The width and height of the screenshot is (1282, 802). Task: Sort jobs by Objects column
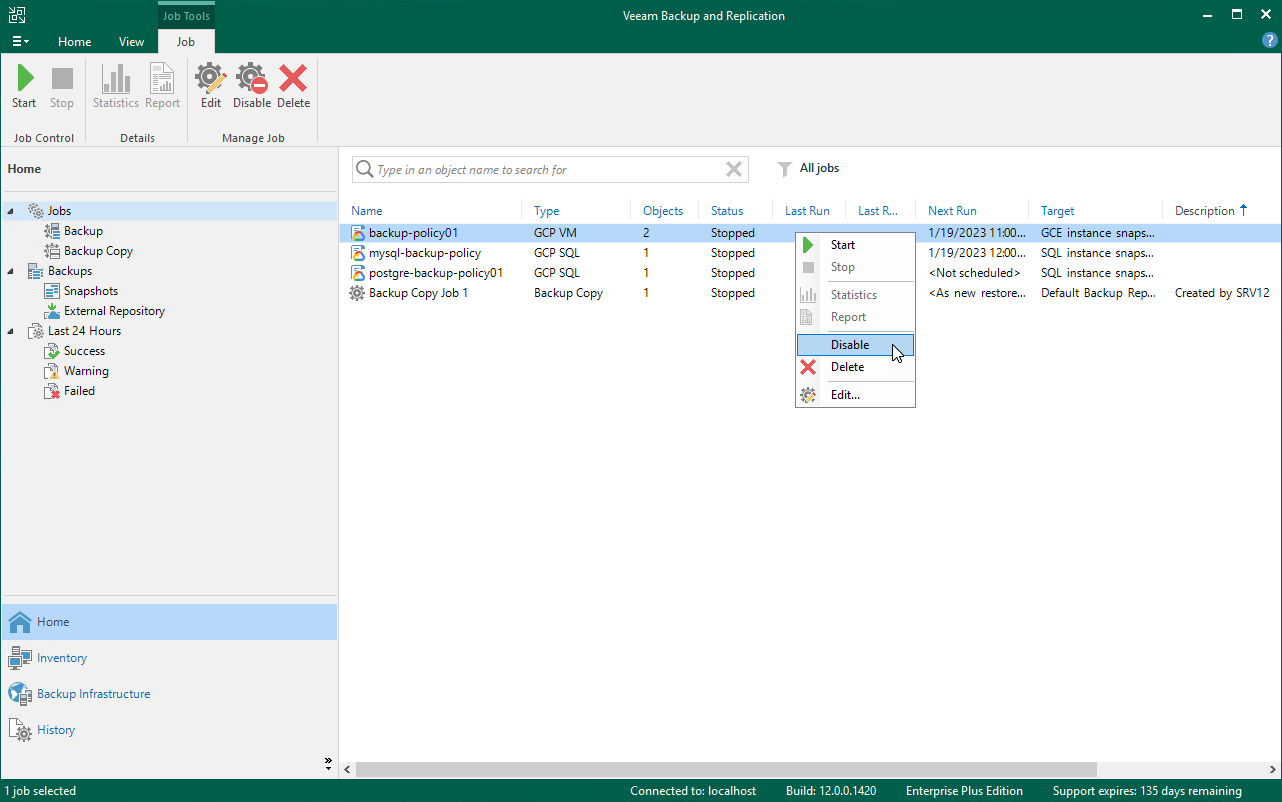664,211
